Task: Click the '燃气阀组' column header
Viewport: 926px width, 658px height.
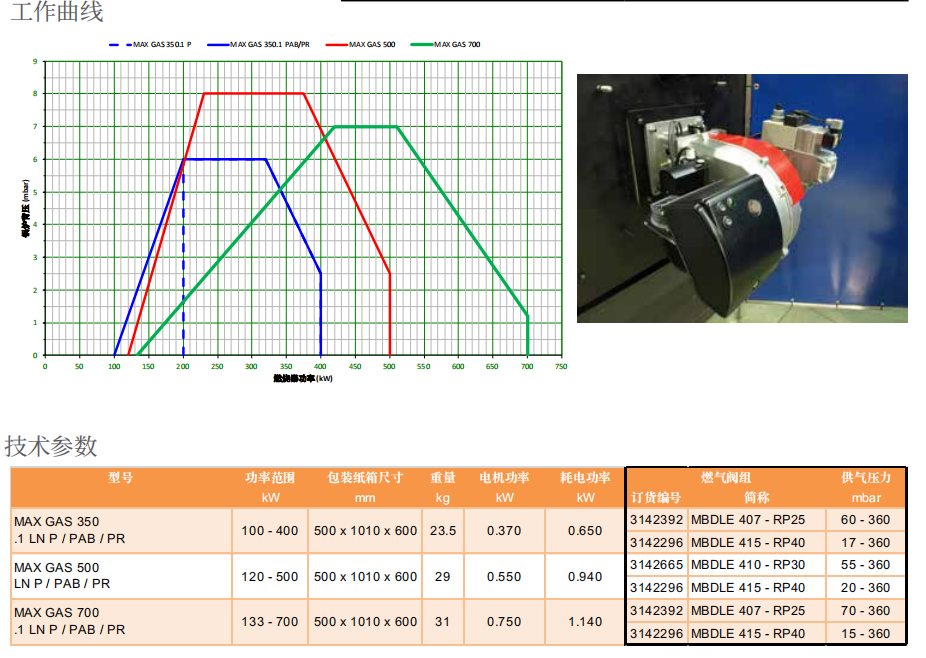Action: (726, 478)
